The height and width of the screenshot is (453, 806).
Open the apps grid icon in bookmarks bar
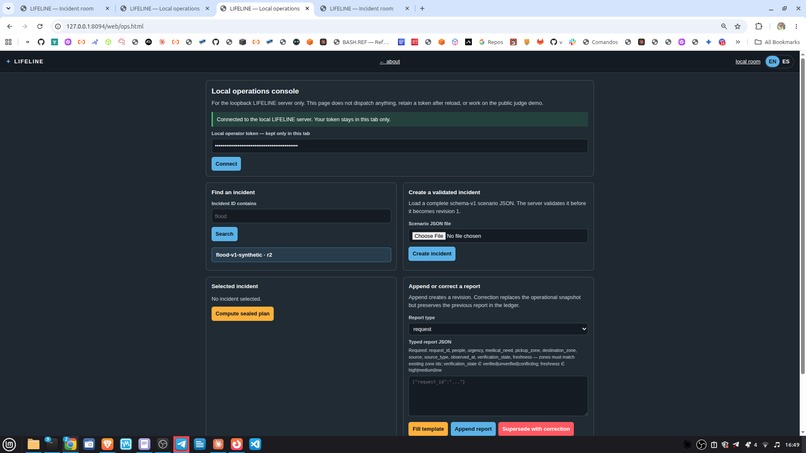pos(8,42)
